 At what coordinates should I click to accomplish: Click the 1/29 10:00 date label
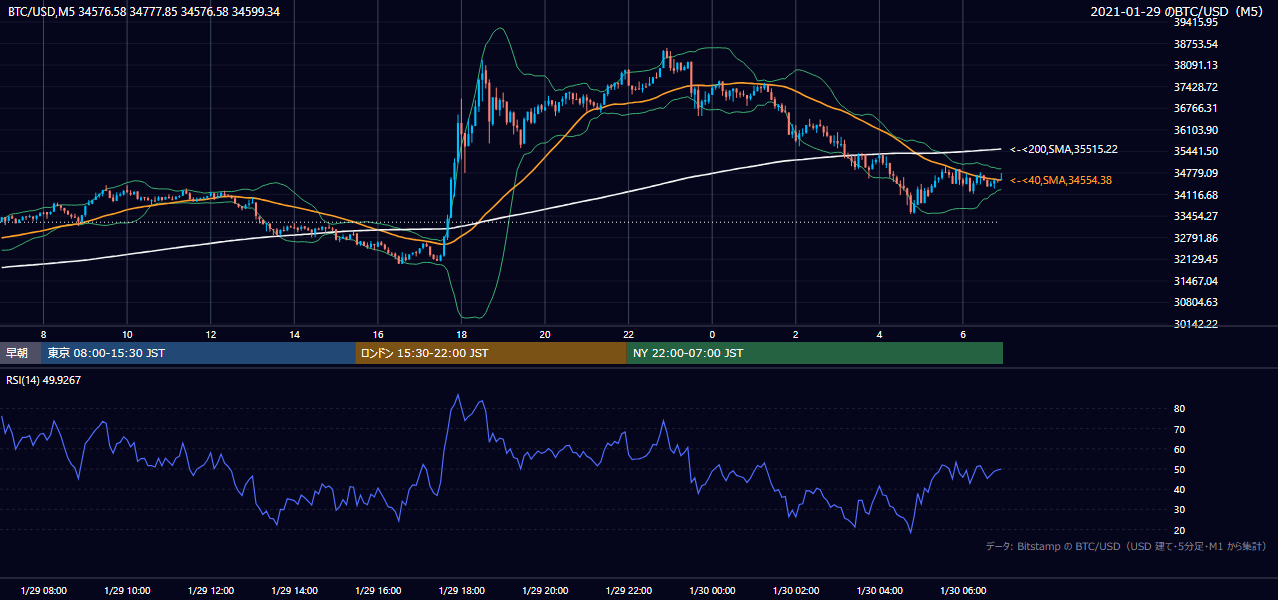click(x=127, y=590)
